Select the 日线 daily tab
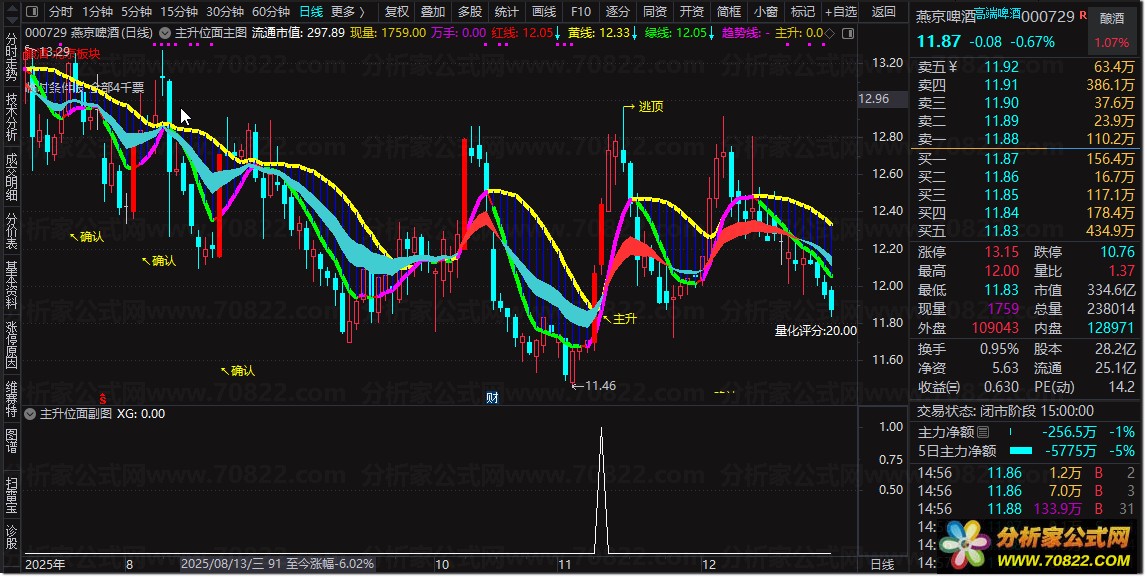The height and width of the screenshot is (577, 1147). (311, 12)
